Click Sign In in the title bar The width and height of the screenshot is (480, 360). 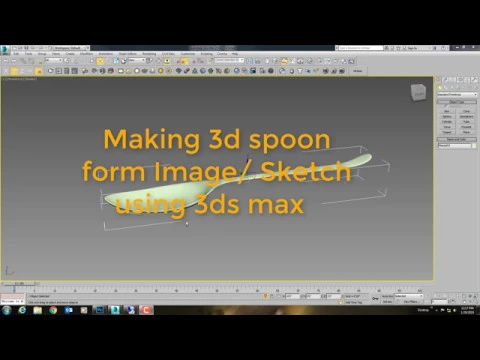click(x=412, y=48)
